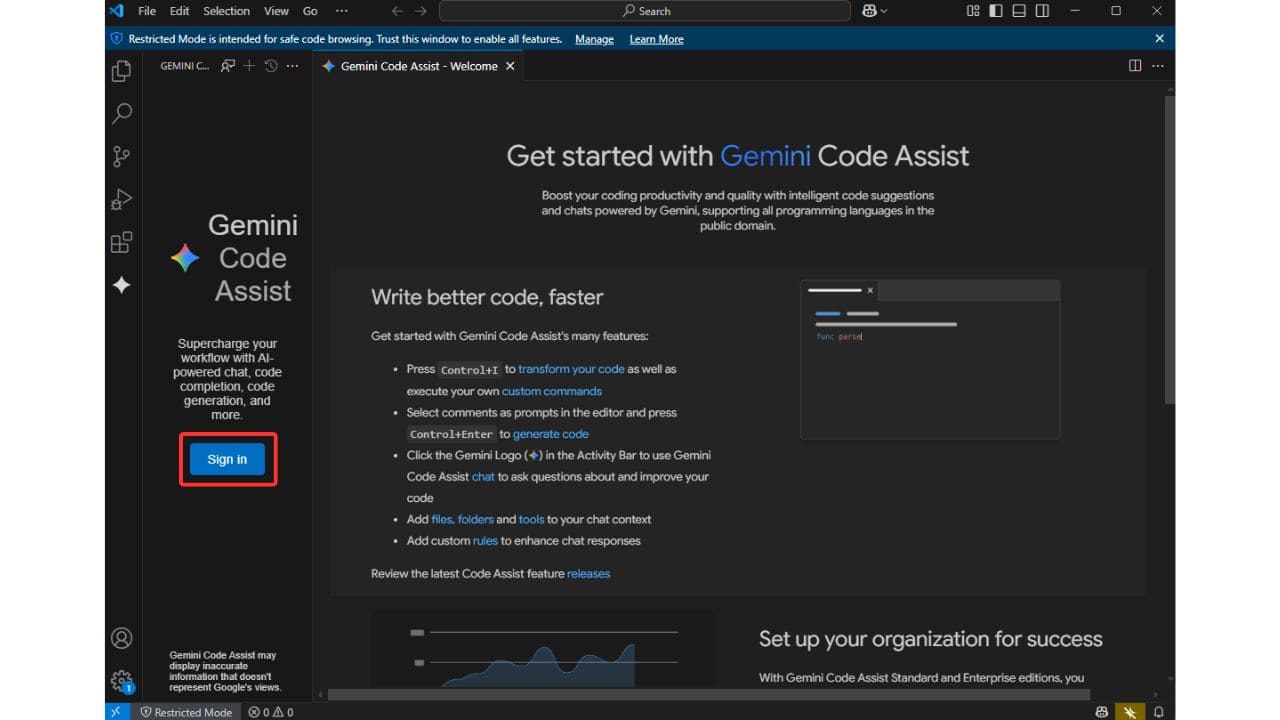The height and width of the screenshot is (720, 1280).
Task: Toggle the Primary Side Bar visibility
Action: coord(994,11)
